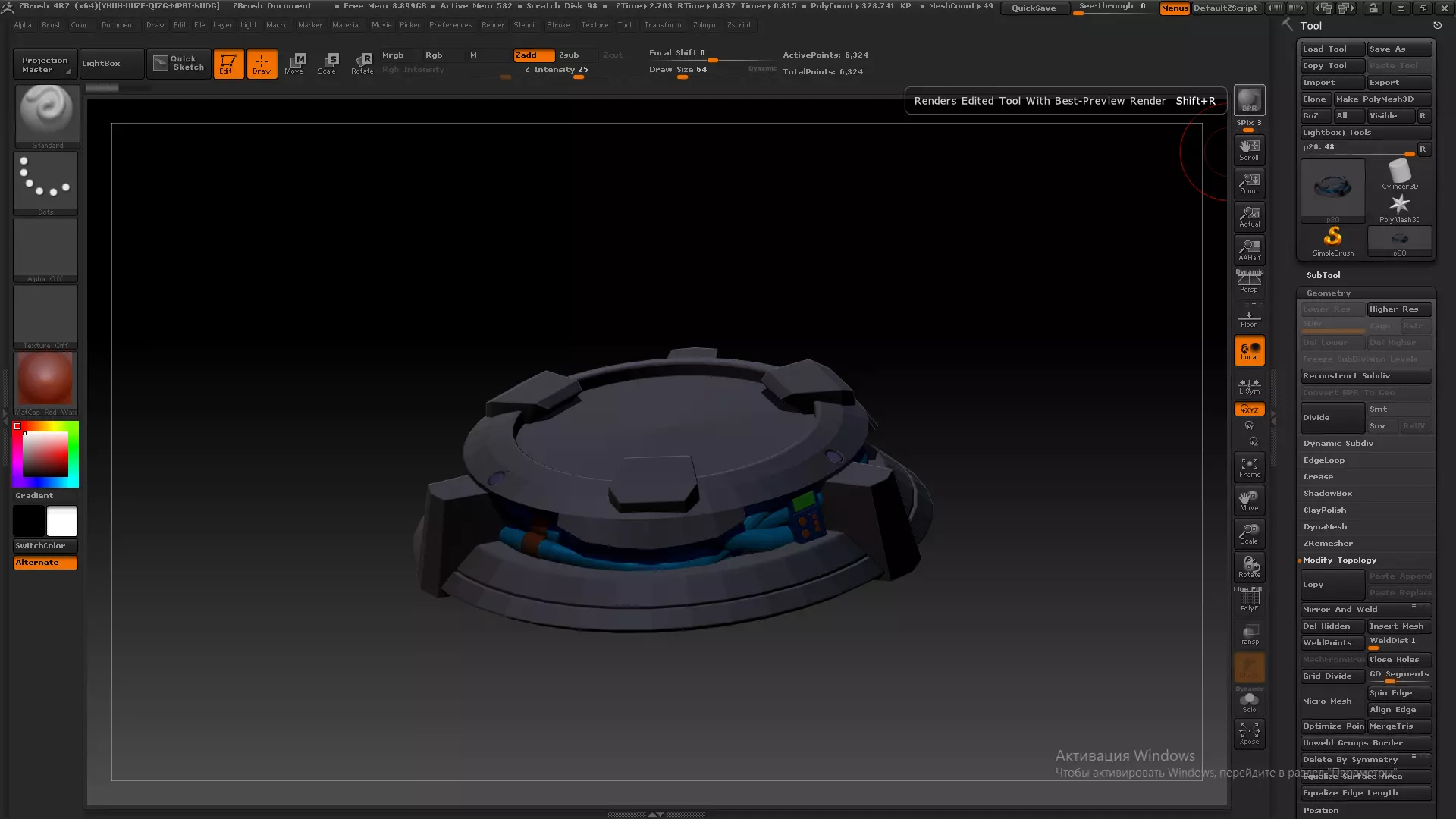Select the Cylinder3D tool thumbnail
Image resolution: width=1456 pixels, height=819 pixels.
pyautogui.click(x=1400, y=174)
